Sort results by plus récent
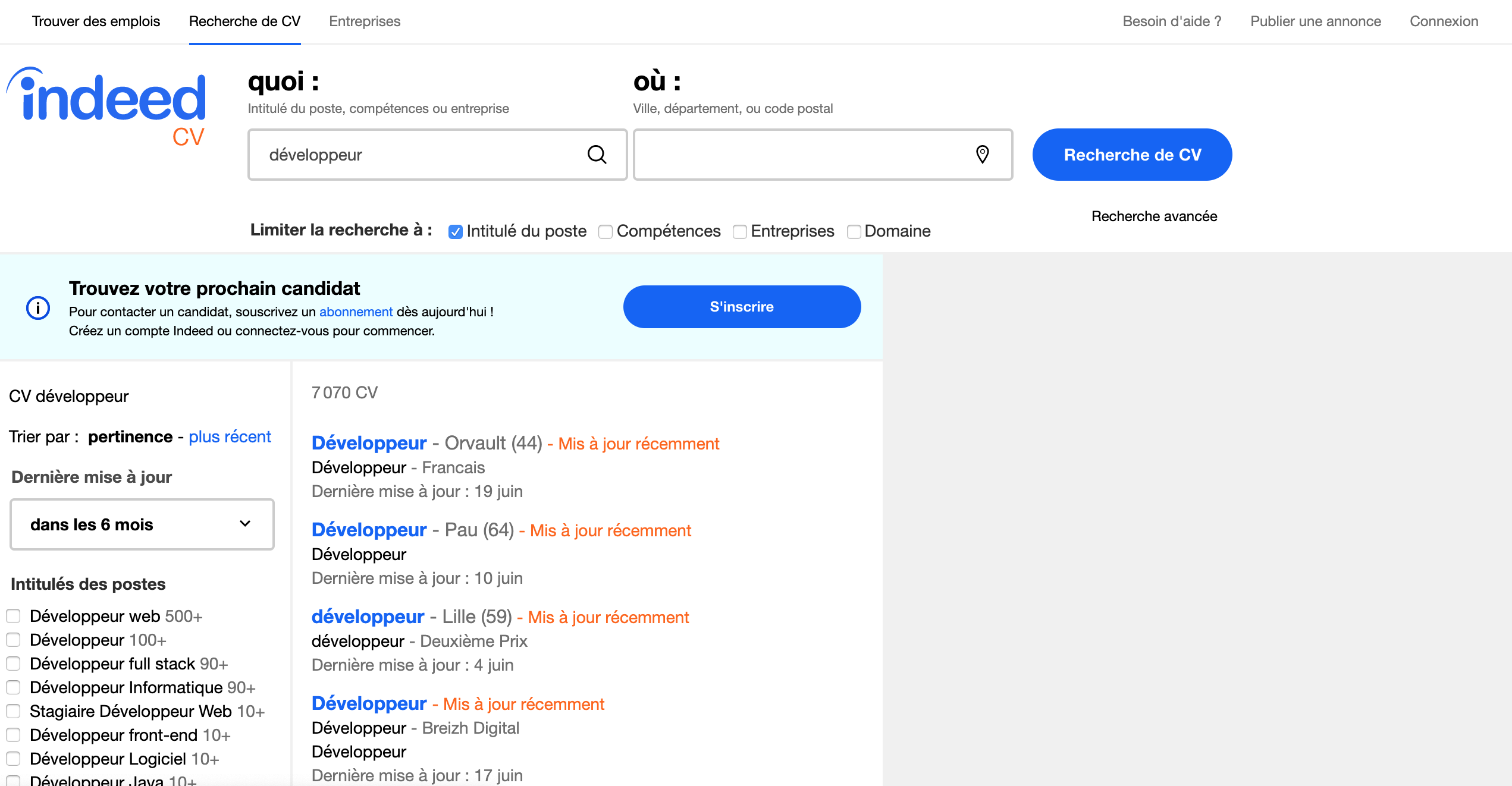 [x=229, y=437]
